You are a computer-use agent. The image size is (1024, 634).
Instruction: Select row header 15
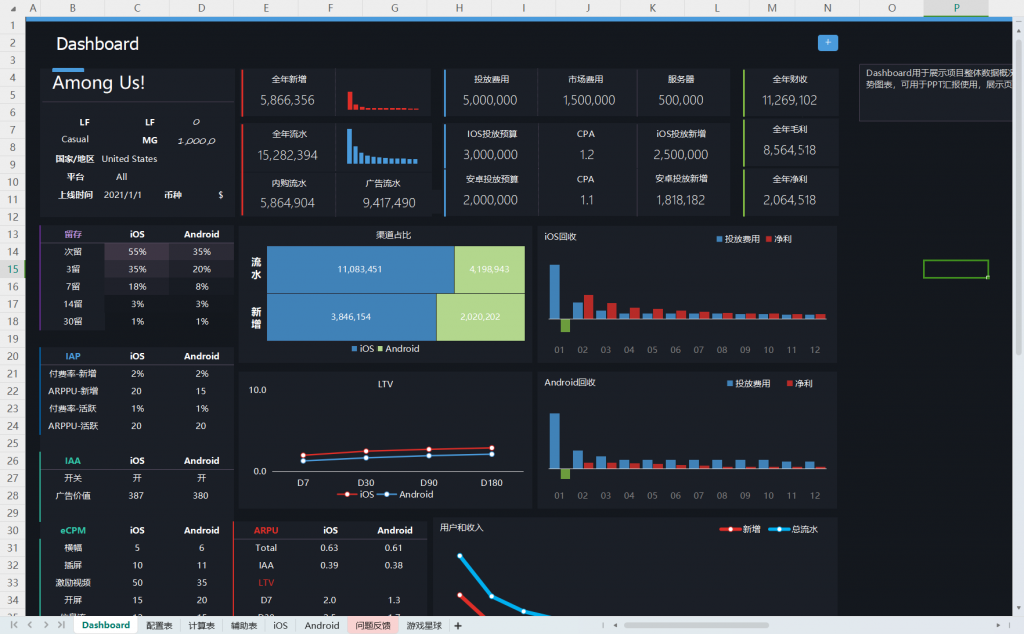pyautogui.click(x=13, y=269)
